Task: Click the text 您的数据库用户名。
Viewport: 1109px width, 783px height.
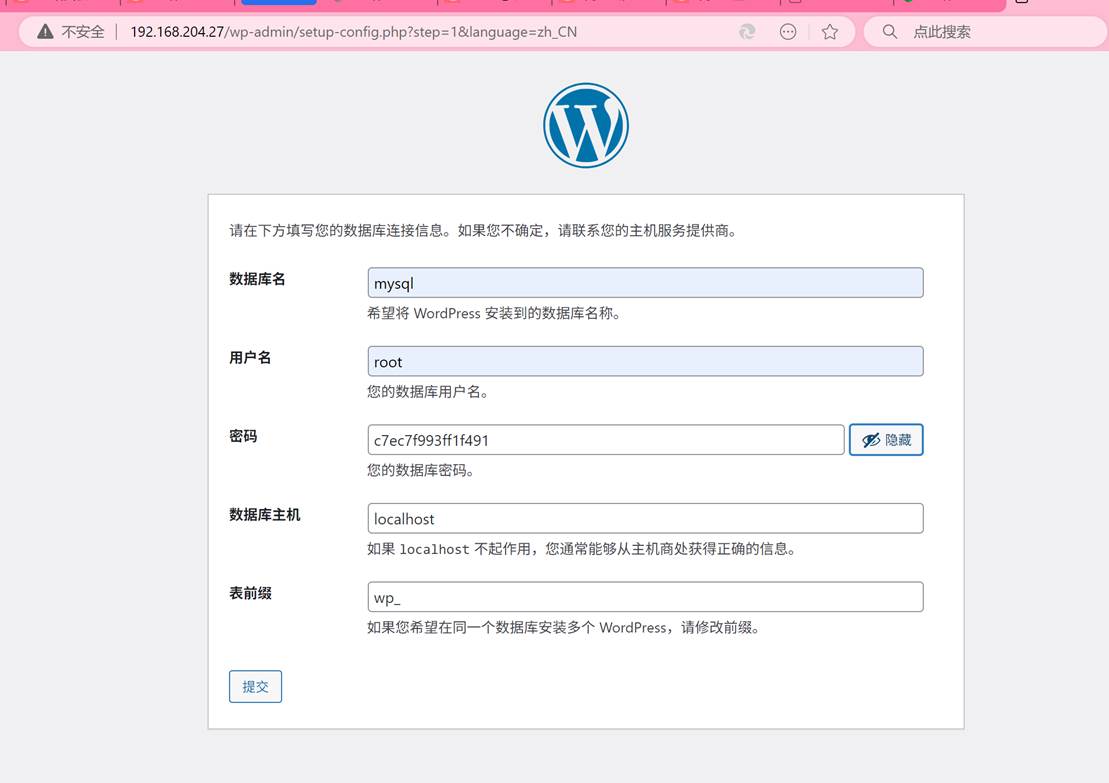Action: [427, 391]
